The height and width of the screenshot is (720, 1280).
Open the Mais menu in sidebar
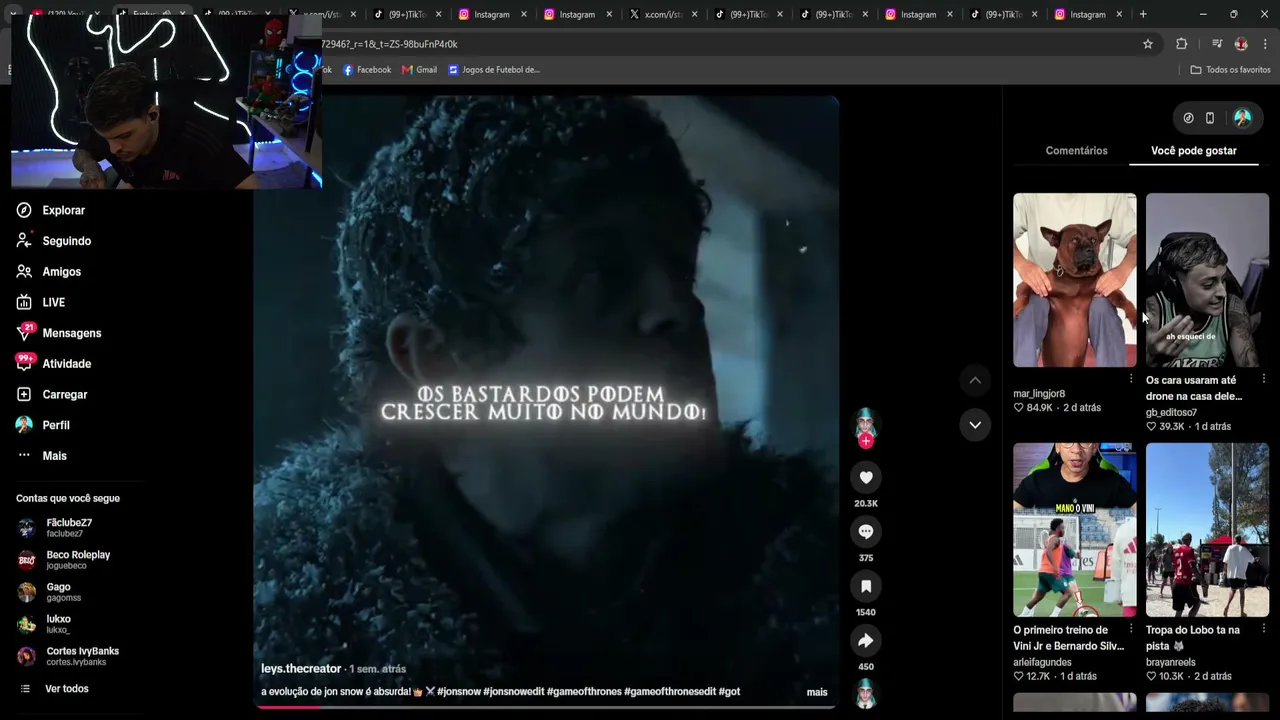click(x=42, y=456)
